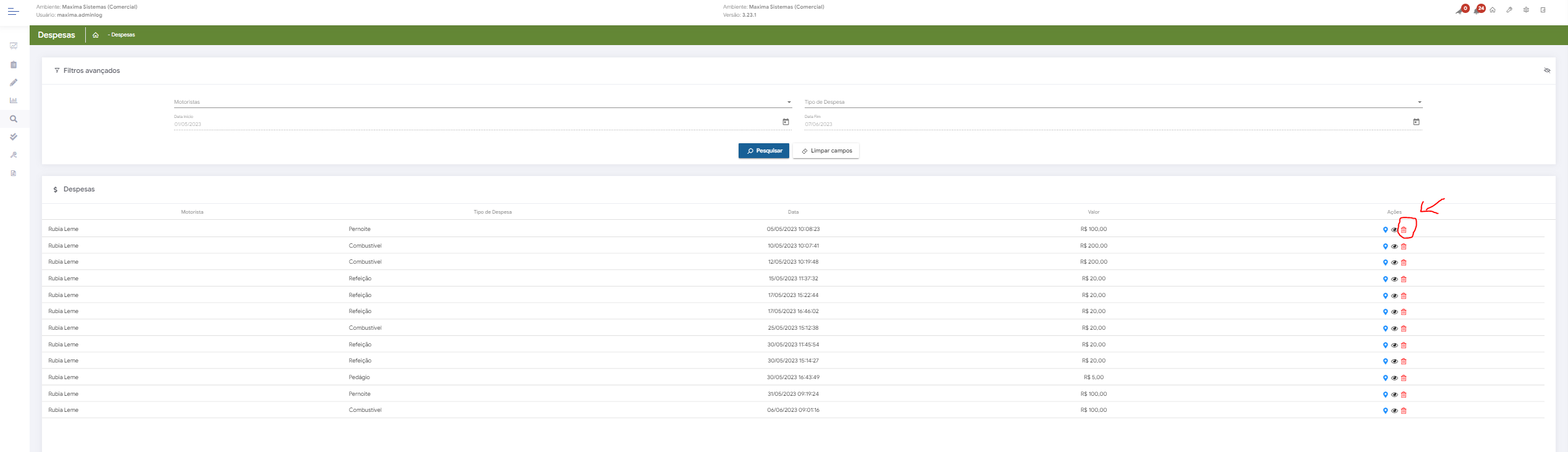This screenshot has width=1568, height=452.
Task: Open the bell notifications showing 24
Action: 1478,10
